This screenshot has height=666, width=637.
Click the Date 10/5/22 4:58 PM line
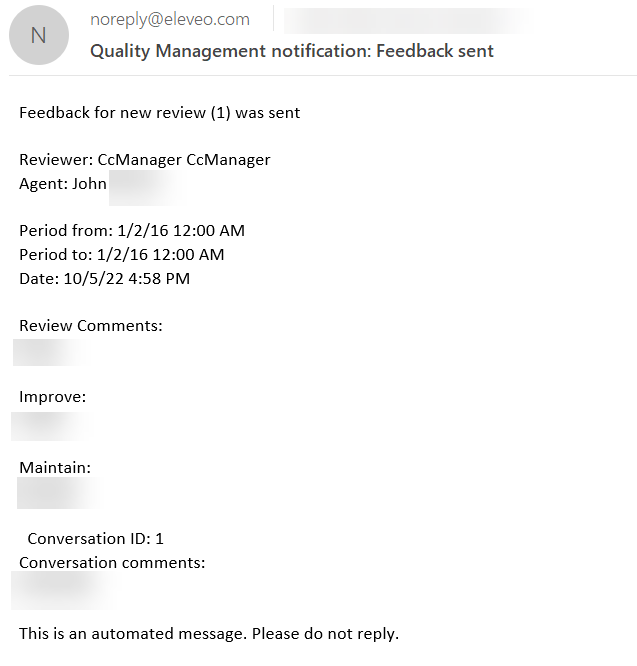pyautogui.click(x=104, y=278)
